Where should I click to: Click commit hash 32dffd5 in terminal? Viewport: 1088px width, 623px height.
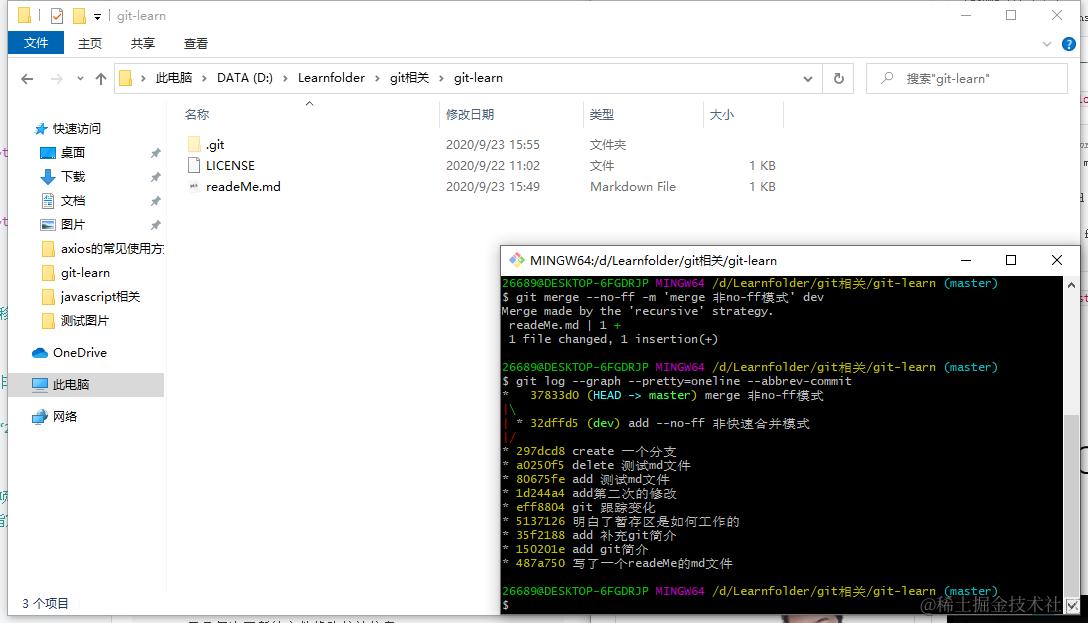click(554, 423)
